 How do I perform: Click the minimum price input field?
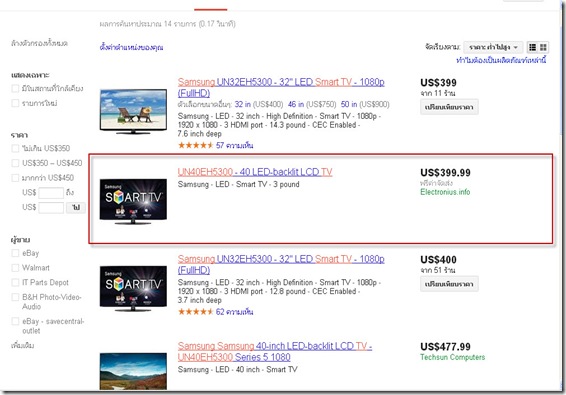point(51,193)
